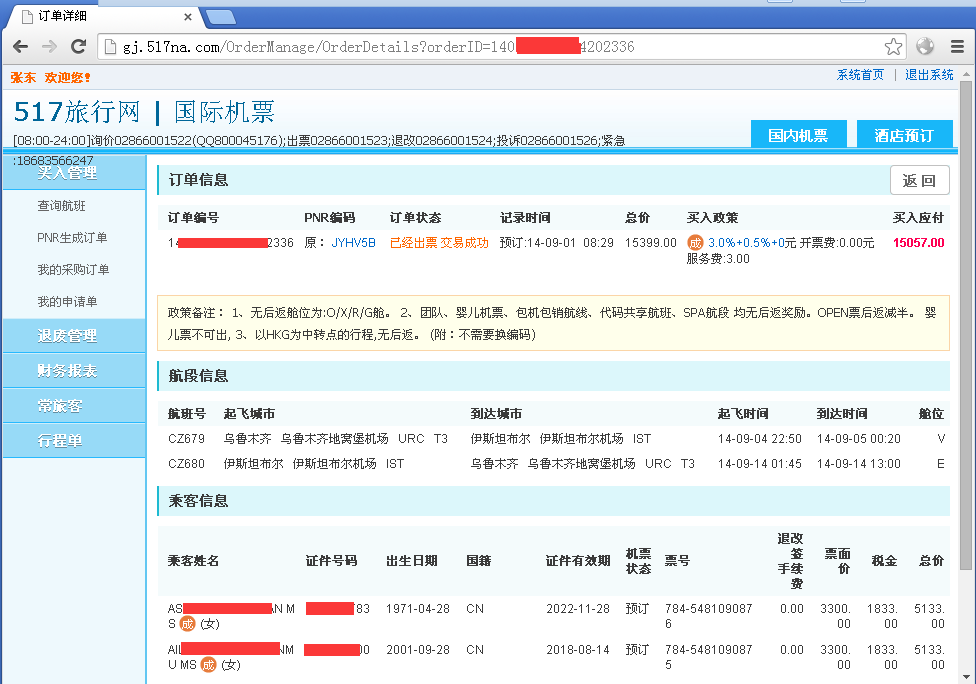Viewport: 976px width, 684px height.
Task: Expand 退废管理 sidebar section
Action: pos(74,336)
